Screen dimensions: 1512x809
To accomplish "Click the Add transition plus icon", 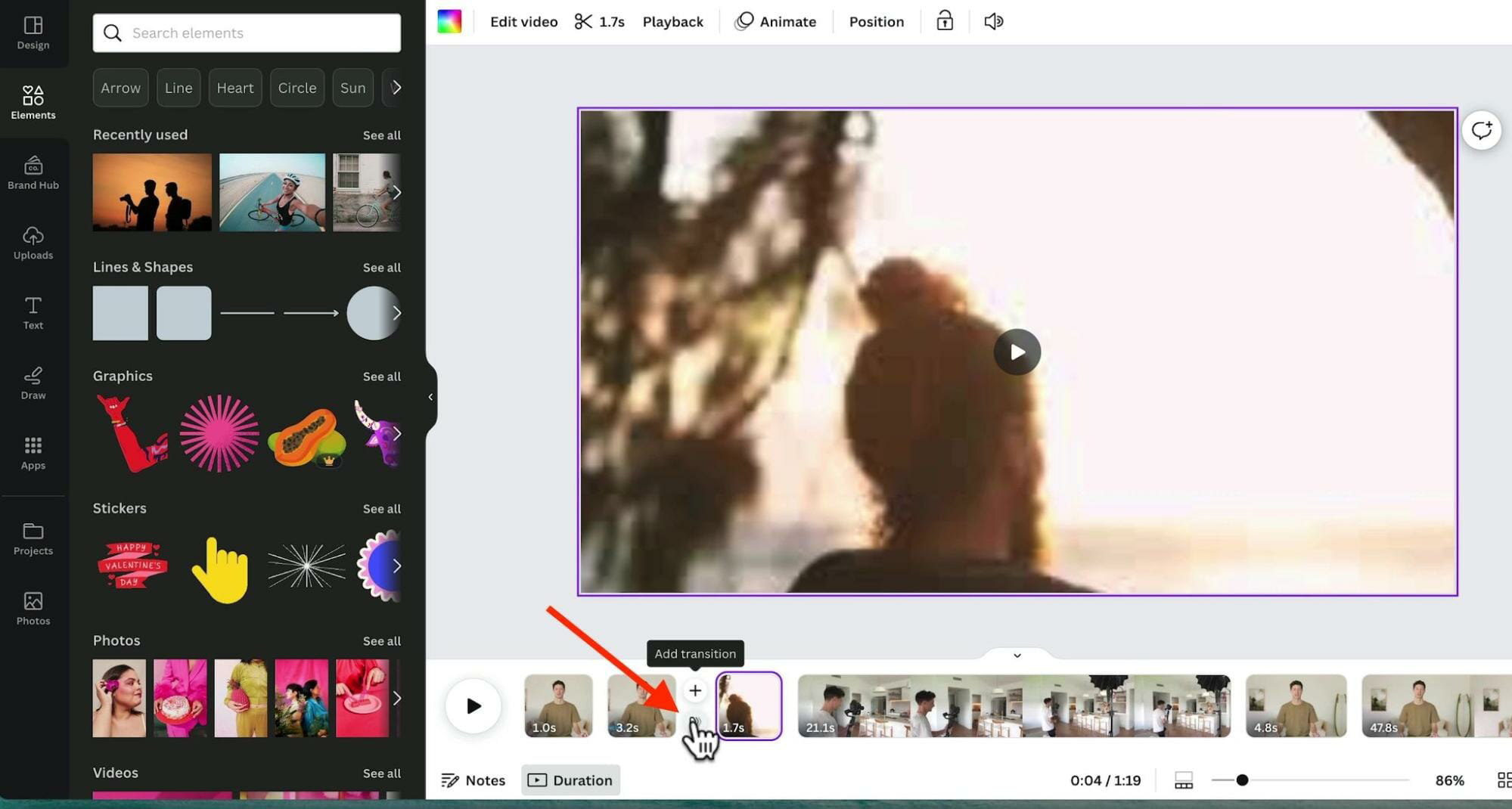I will coord(694,690).
